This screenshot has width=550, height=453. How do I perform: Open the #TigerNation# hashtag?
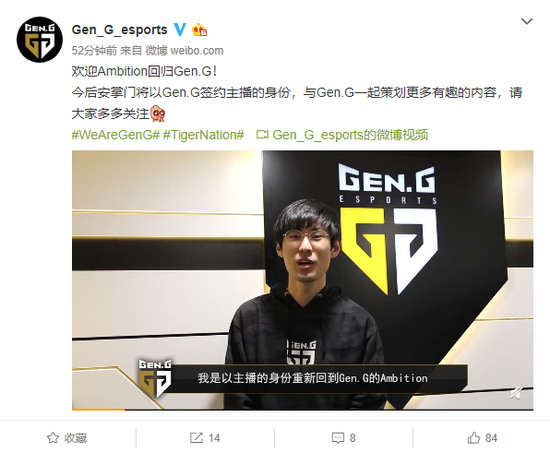tap(203, 135)
